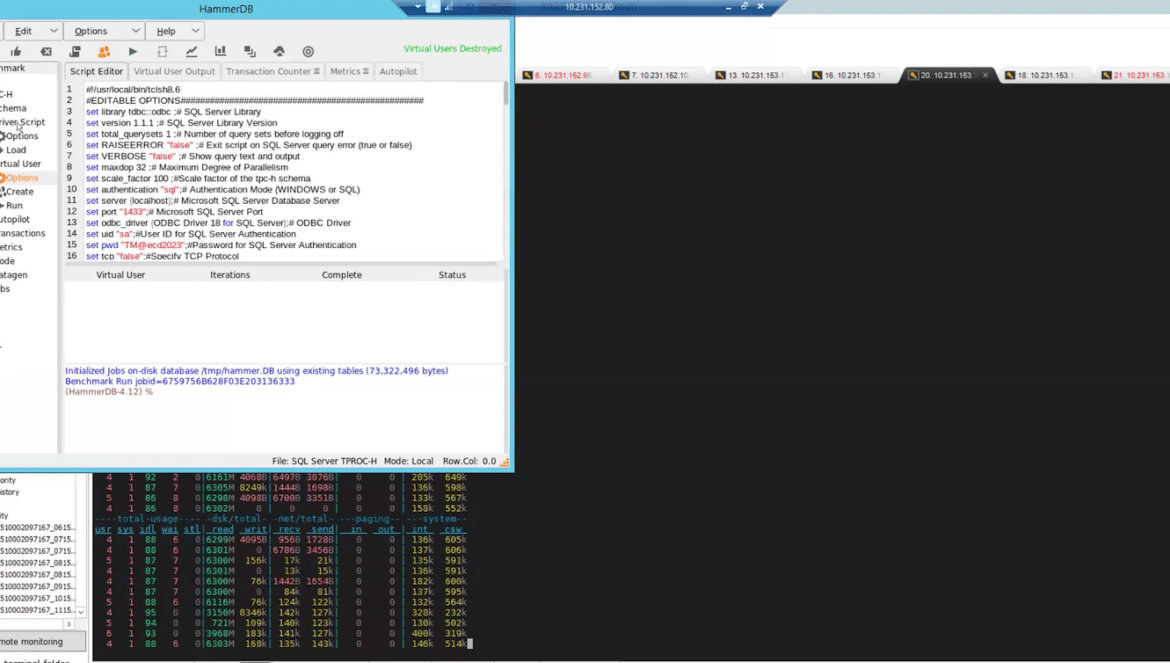This screenshot has height=663, width=1170.
Task: Open the Options menu
Action: (x=91, y=31)
